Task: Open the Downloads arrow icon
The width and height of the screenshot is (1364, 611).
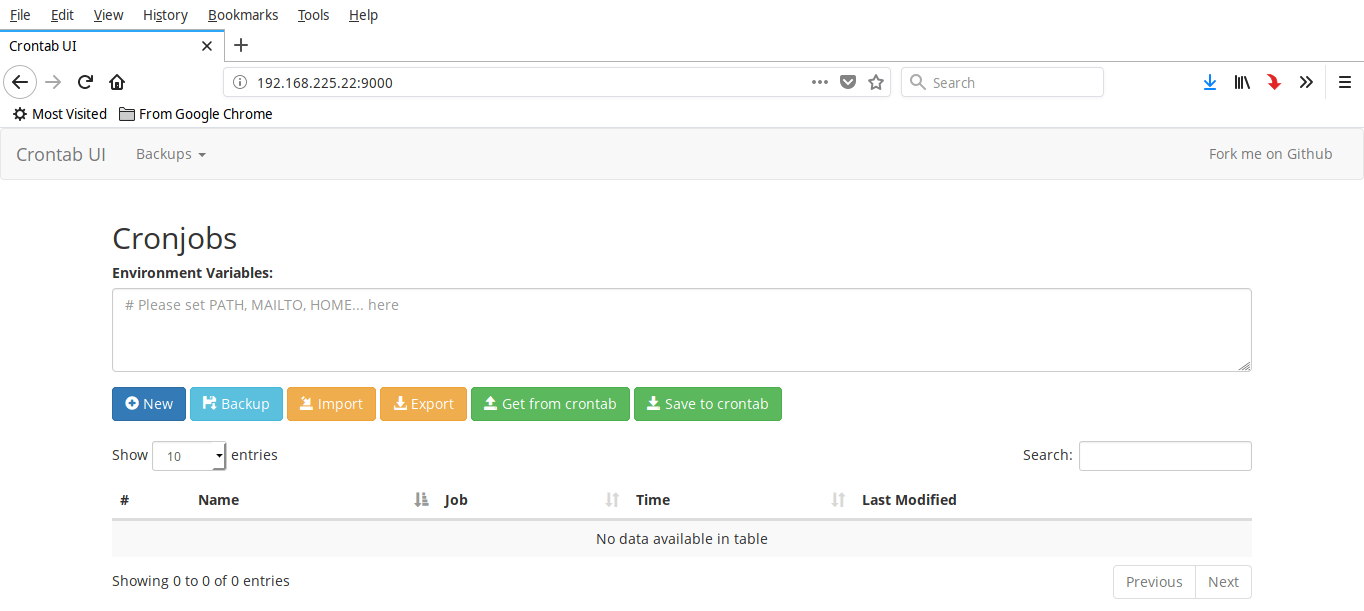Action: tap(1209, 82)
